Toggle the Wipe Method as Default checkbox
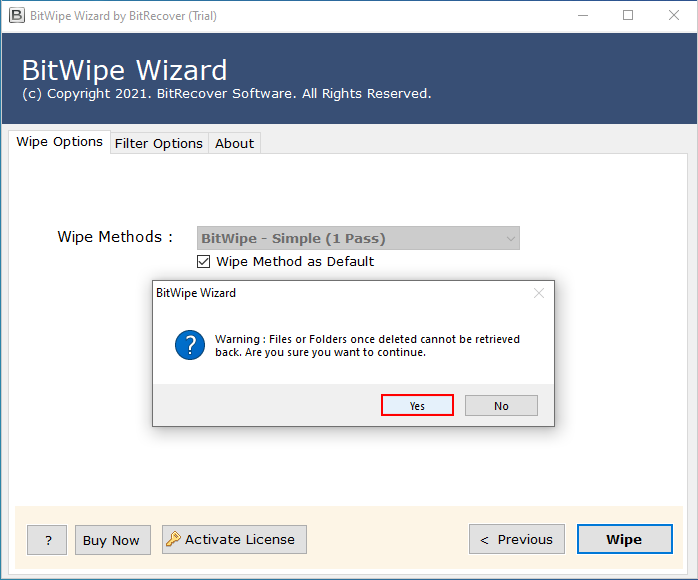The width and height of the screenshot is (698, 580). (x=205, y=262)
